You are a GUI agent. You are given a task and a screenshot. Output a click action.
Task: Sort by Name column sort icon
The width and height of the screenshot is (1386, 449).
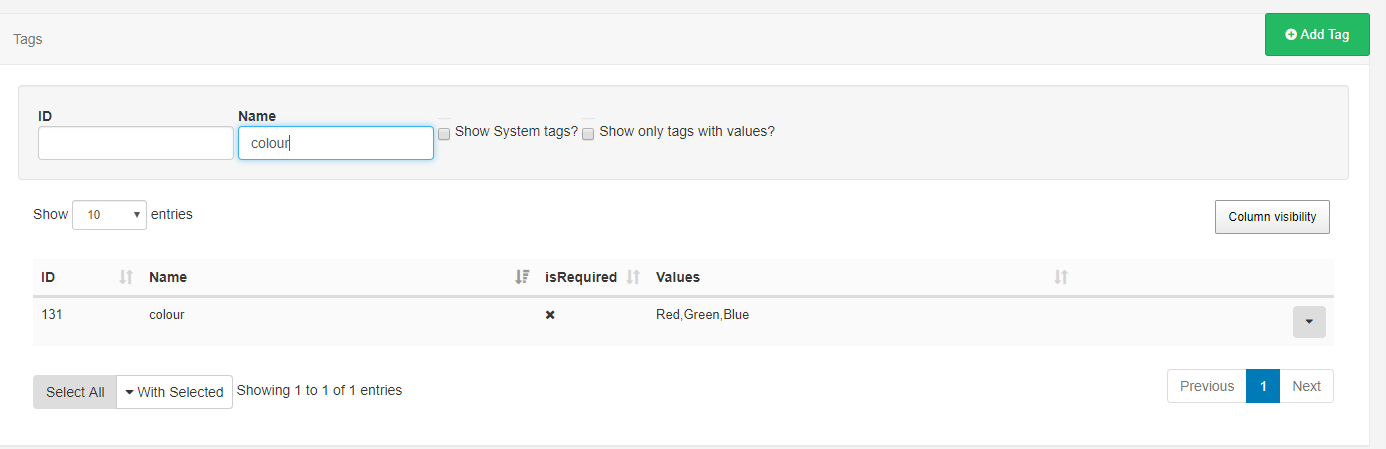tap(522, 277)
